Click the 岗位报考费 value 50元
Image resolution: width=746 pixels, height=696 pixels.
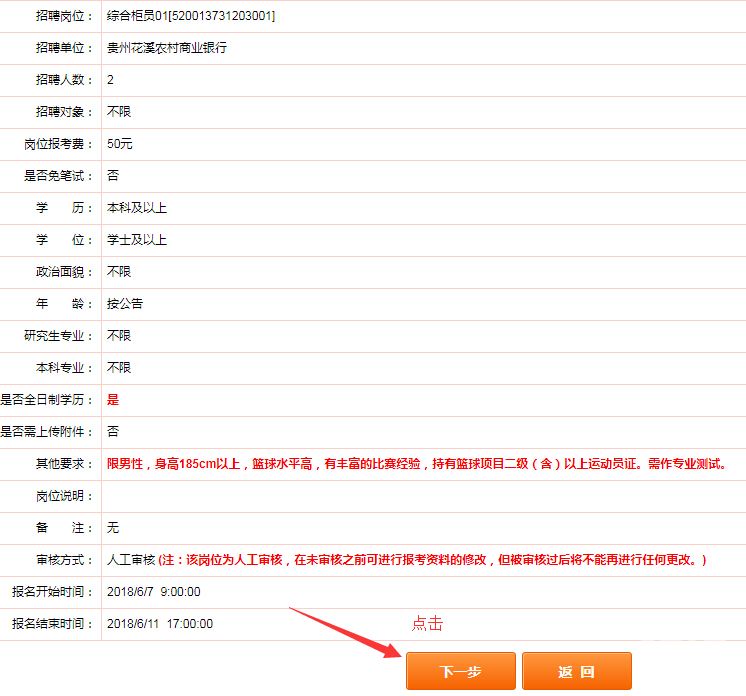[119, 144]
